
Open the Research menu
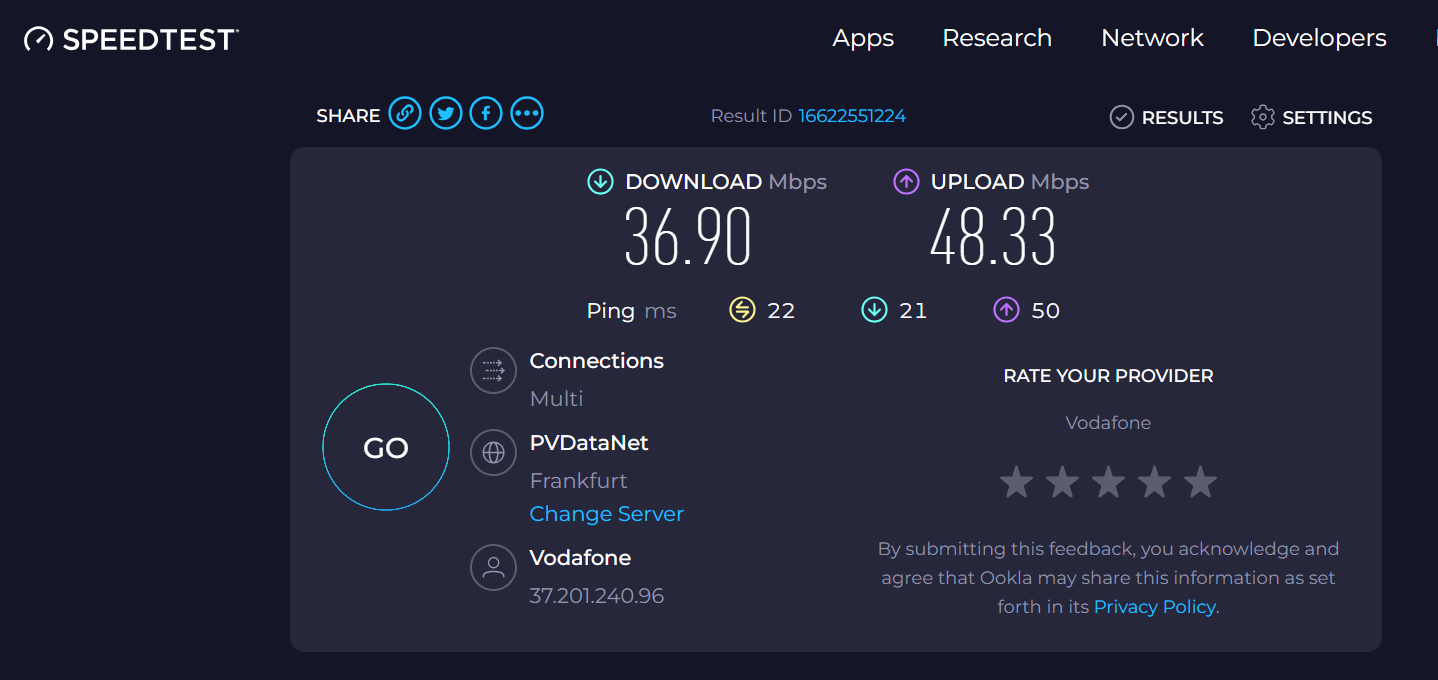pos(997,38)
